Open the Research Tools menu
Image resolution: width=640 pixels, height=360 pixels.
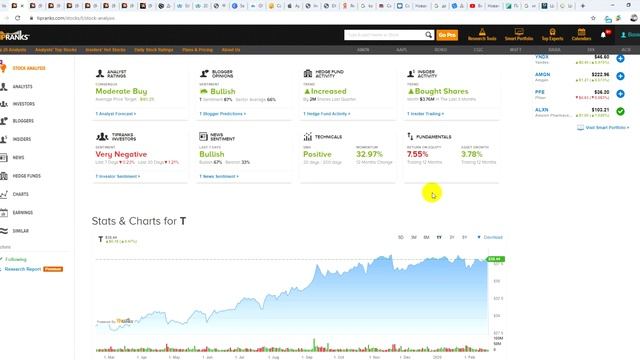(x=482, y=35)
